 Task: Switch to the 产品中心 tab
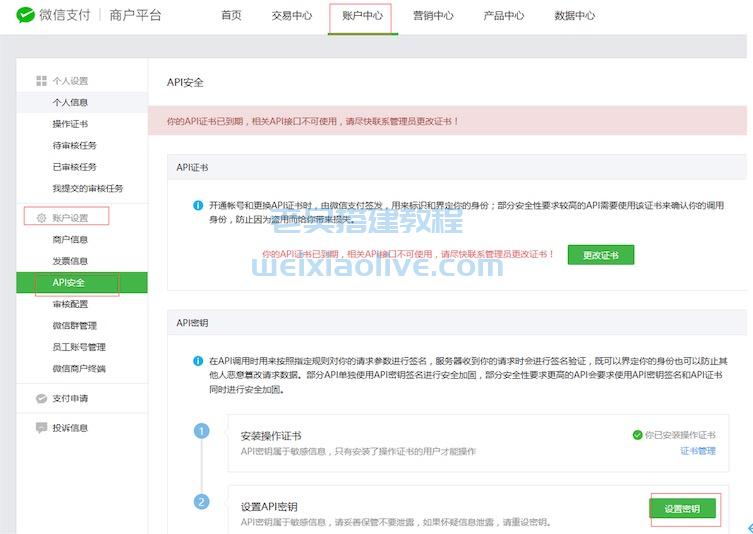503,15
